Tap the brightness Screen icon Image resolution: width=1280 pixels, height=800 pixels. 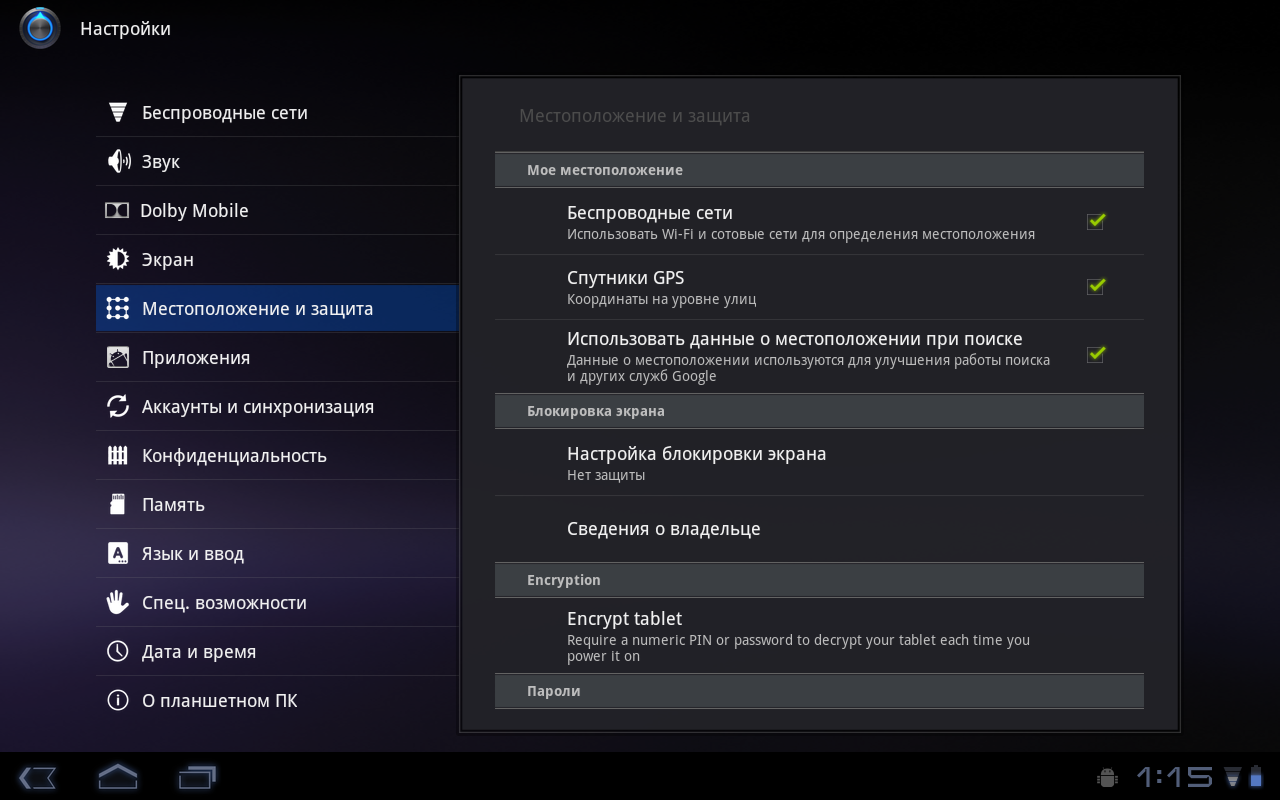click(118, 259)
